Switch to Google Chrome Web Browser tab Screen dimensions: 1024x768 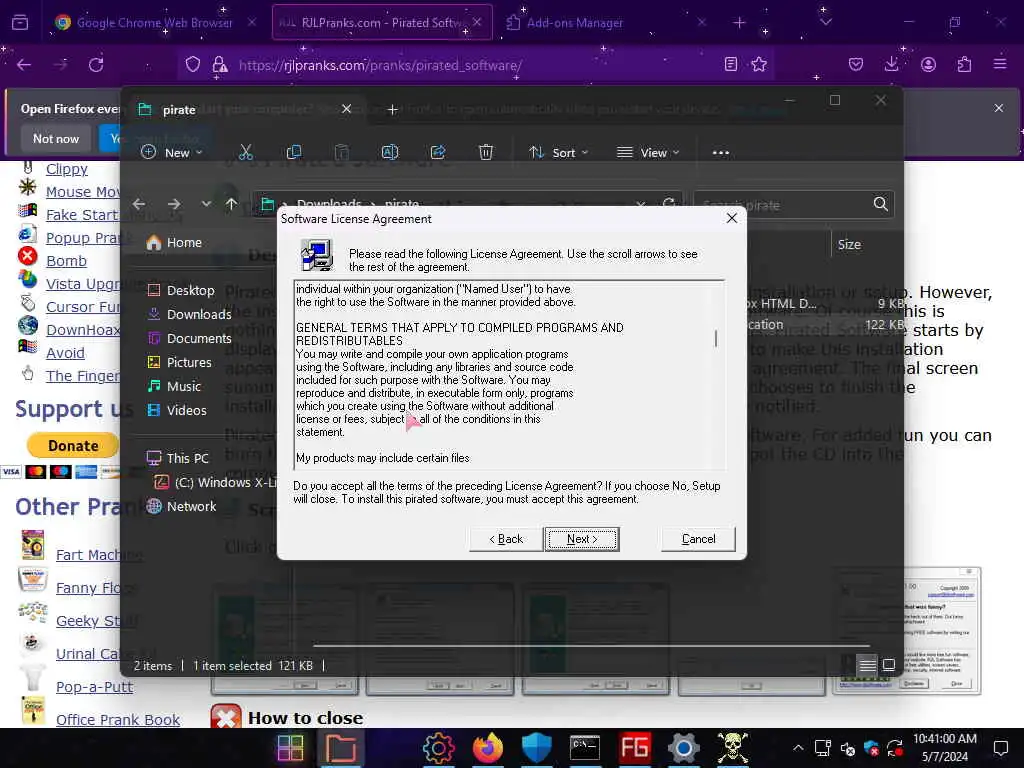coord(155,23)
